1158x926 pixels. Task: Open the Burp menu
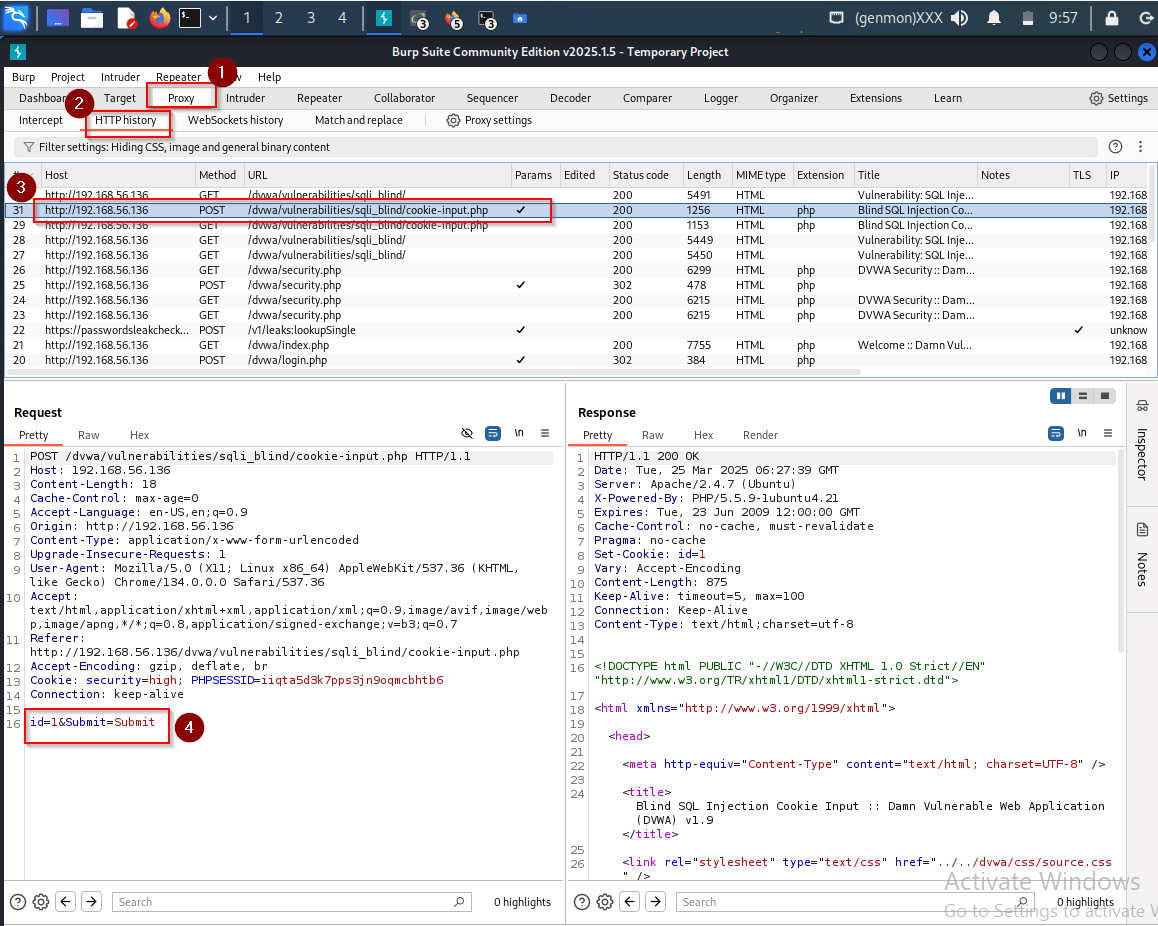click(24, 77)
